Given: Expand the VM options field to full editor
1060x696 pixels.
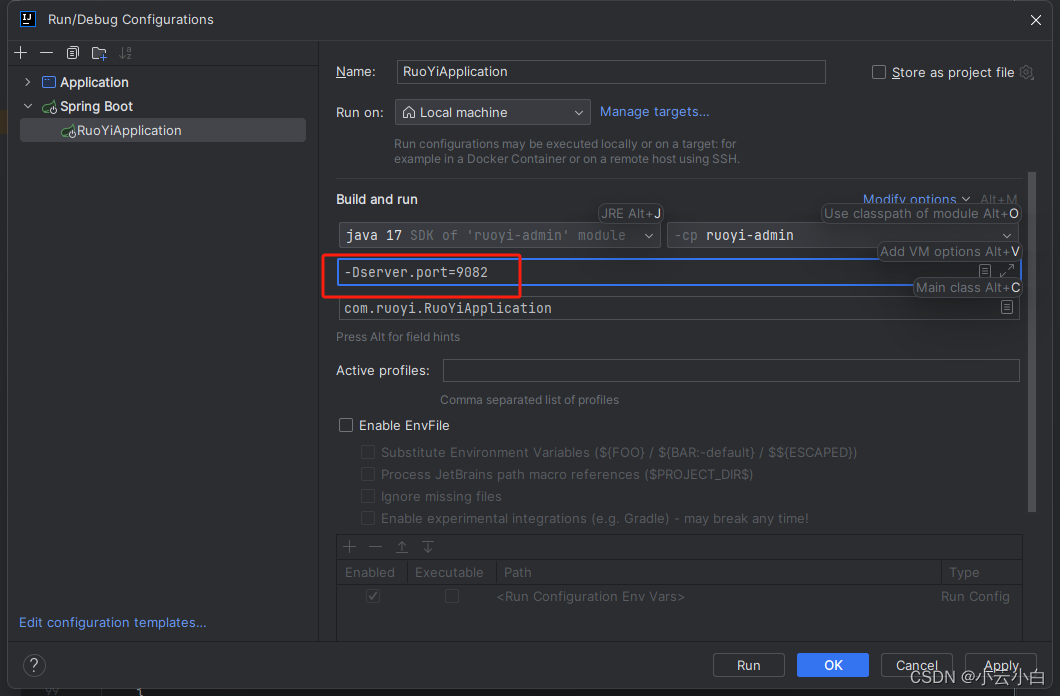Looking at the screenshot, I should (x=1007, y=269).
